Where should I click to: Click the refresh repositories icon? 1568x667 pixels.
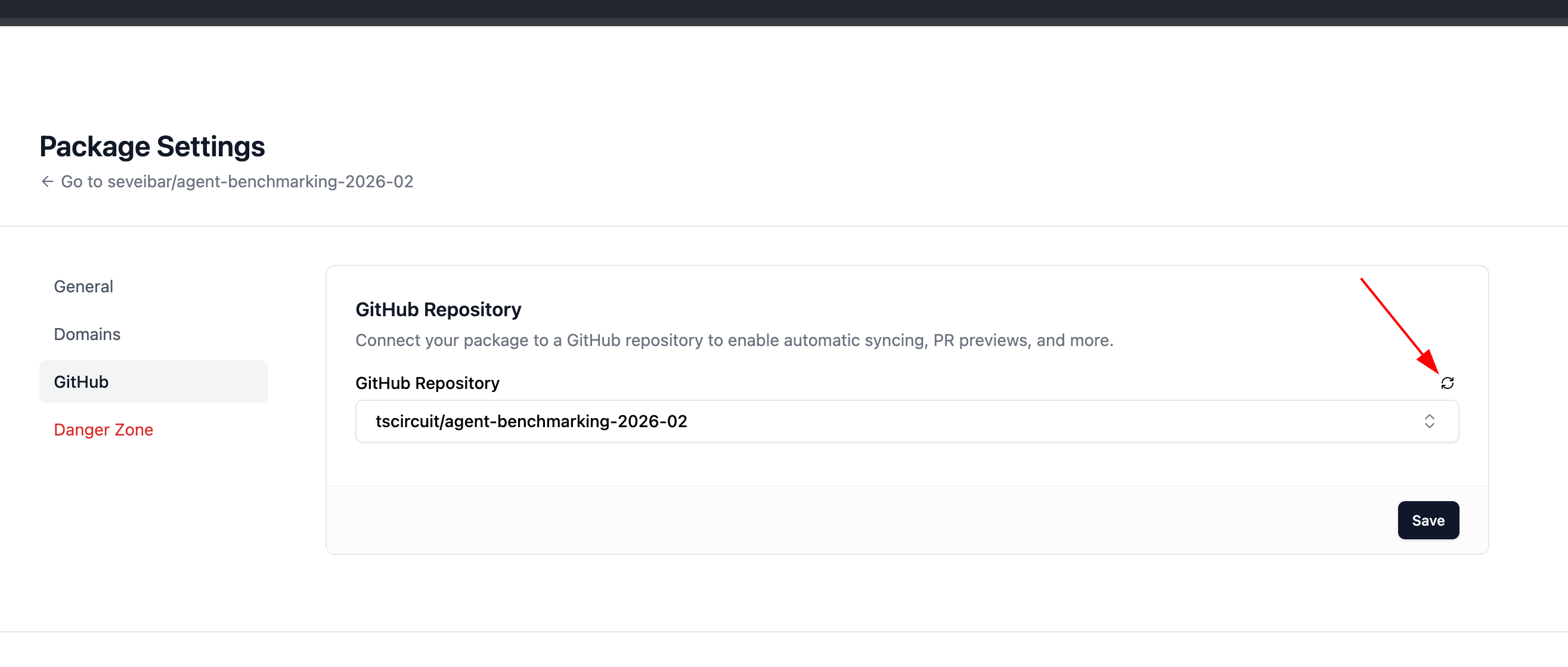pyautogui.click(x=1447, y=383)
